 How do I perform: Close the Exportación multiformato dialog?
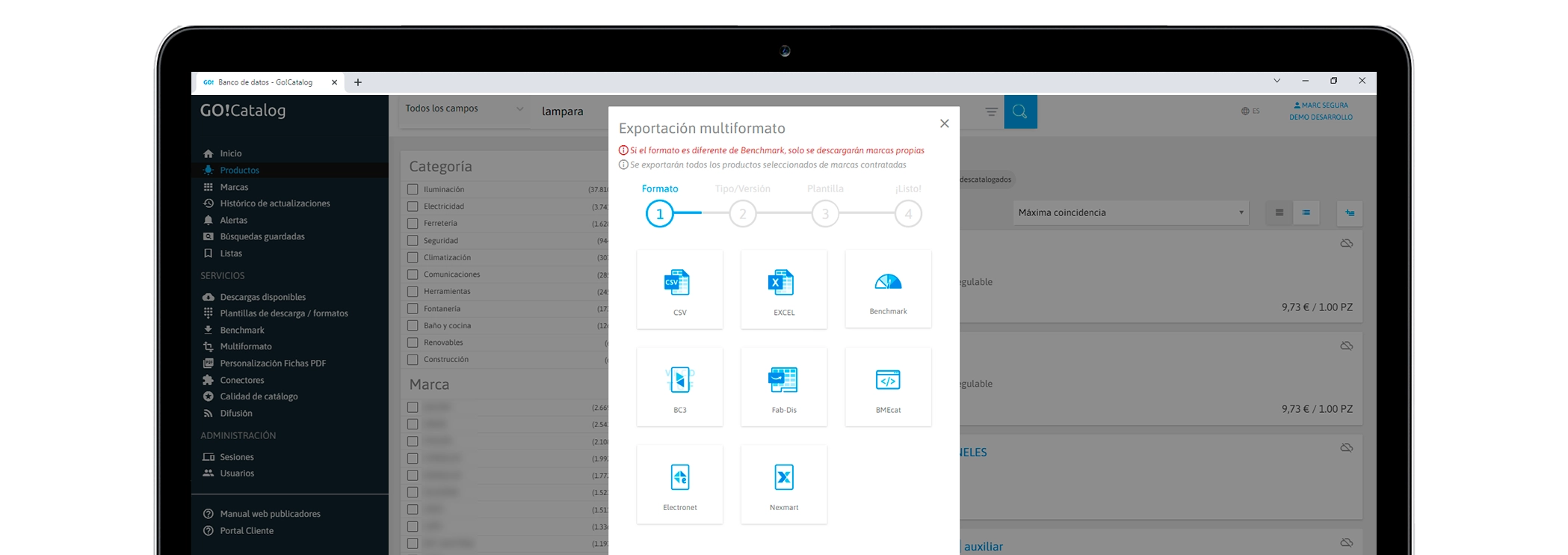pos(945,123)
